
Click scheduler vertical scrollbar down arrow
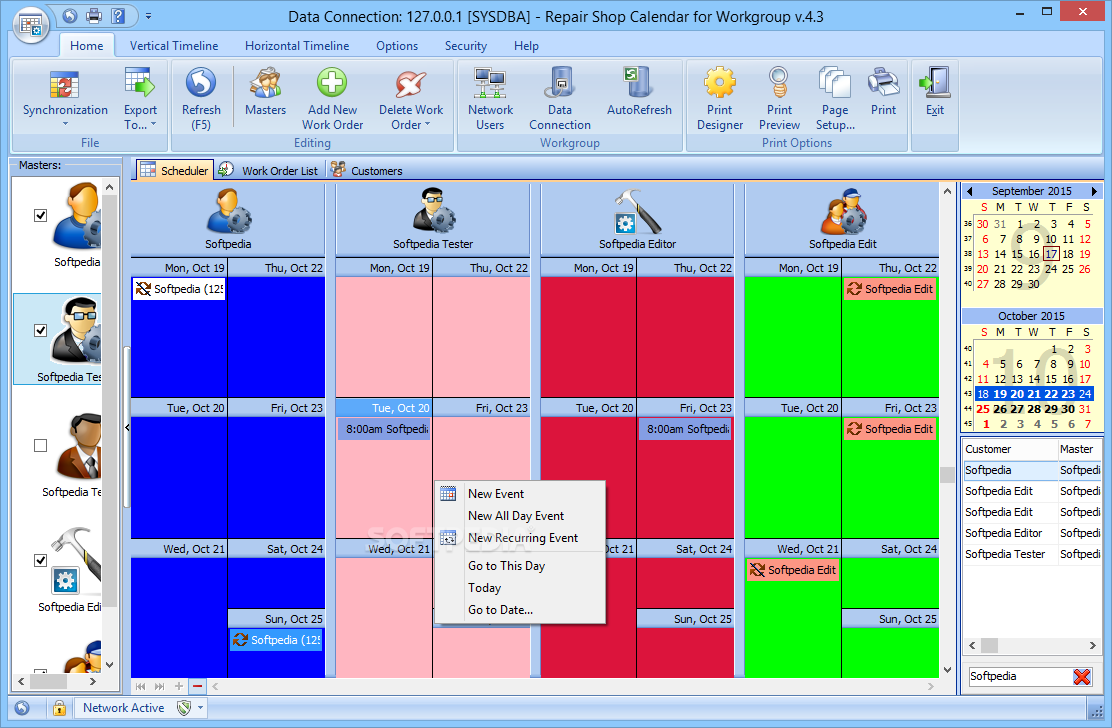[947, 669]
